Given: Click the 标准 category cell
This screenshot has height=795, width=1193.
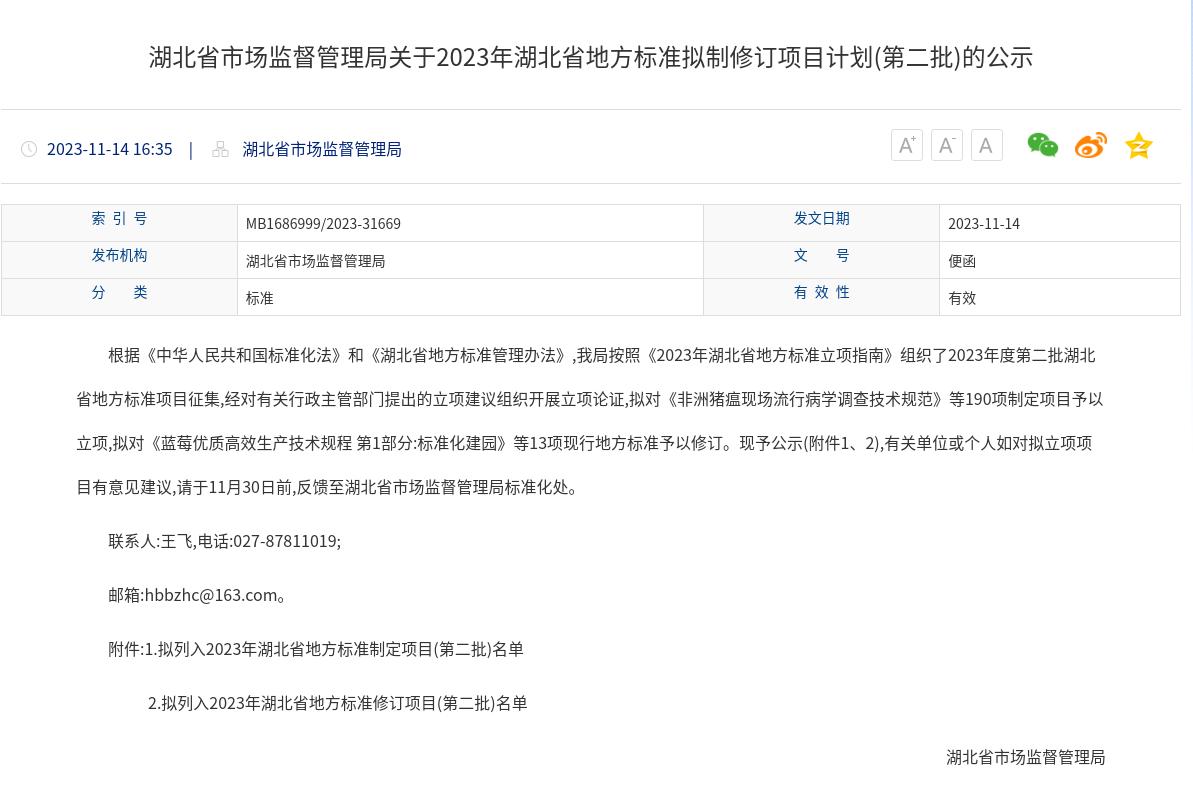Looking at the screenshot, I should 259,298.
